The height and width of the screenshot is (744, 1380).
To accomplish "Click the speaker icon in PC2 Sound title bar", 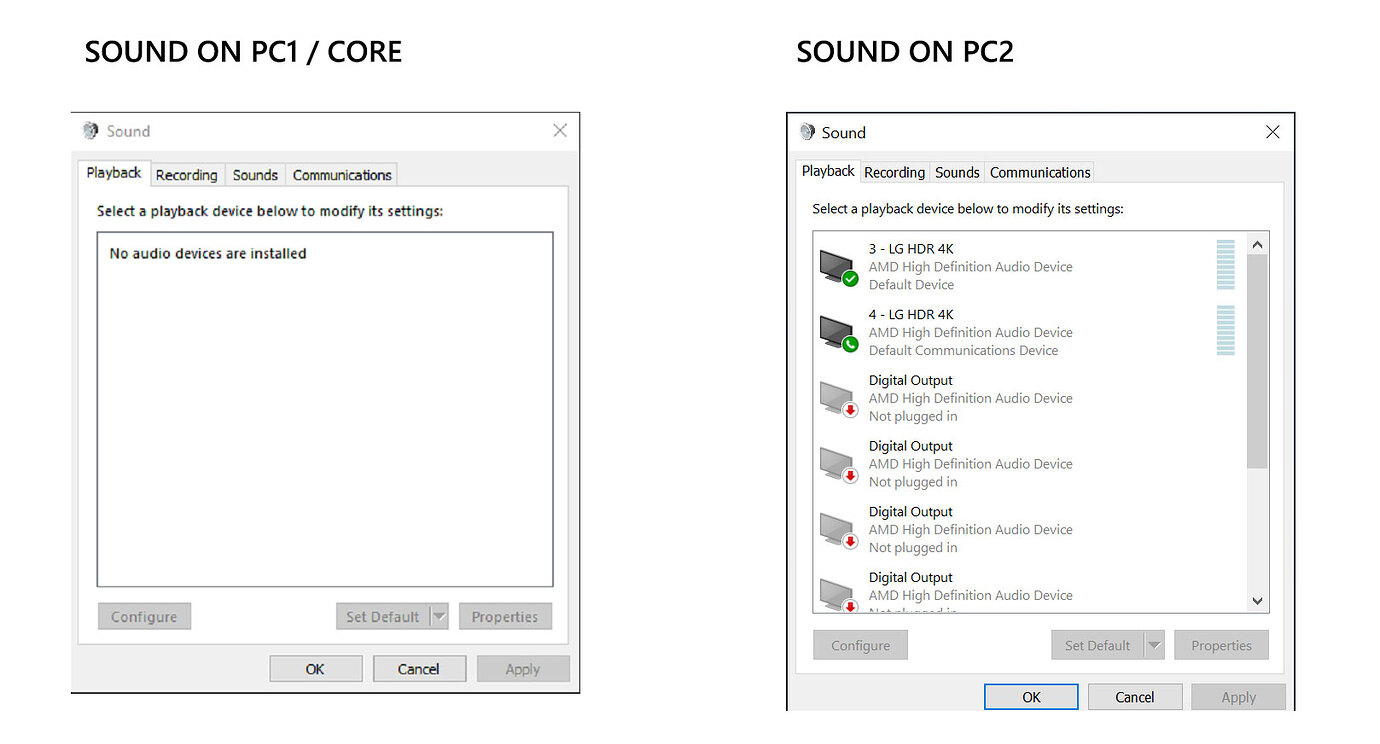I will coord(807,133).
